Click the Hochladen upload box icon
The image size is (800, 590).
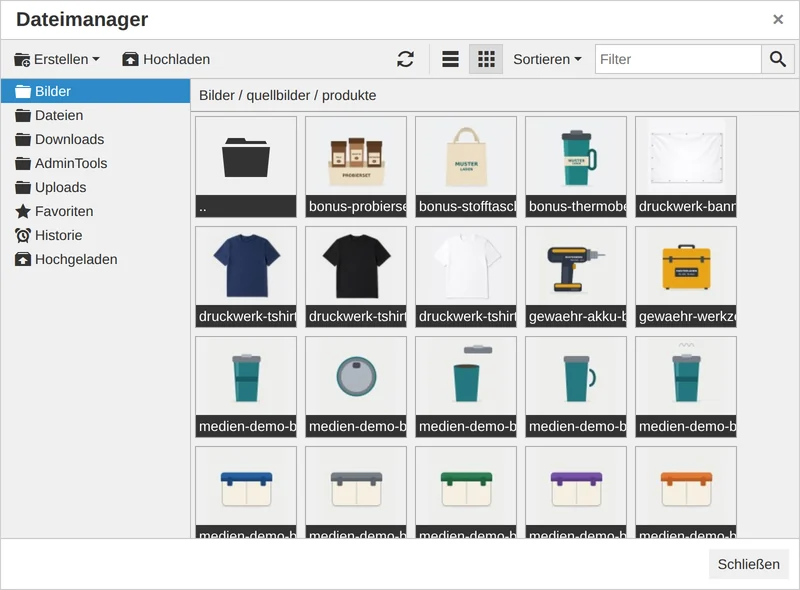point(130,59)
